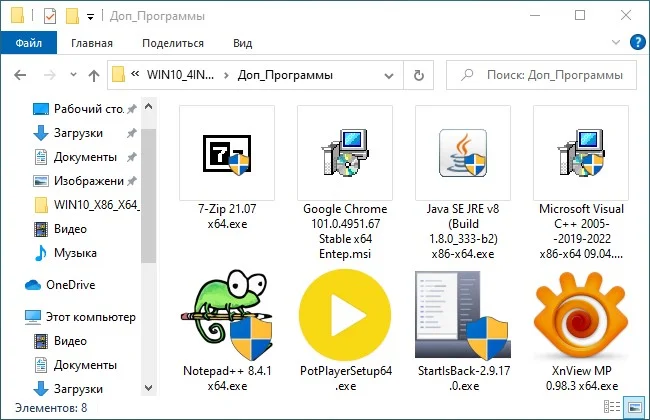The height and width of the screenshot is (420, 650).
Task: Select the Notepad++ 8.4.1 chameleon icon
Action: [x=227, y=315]
